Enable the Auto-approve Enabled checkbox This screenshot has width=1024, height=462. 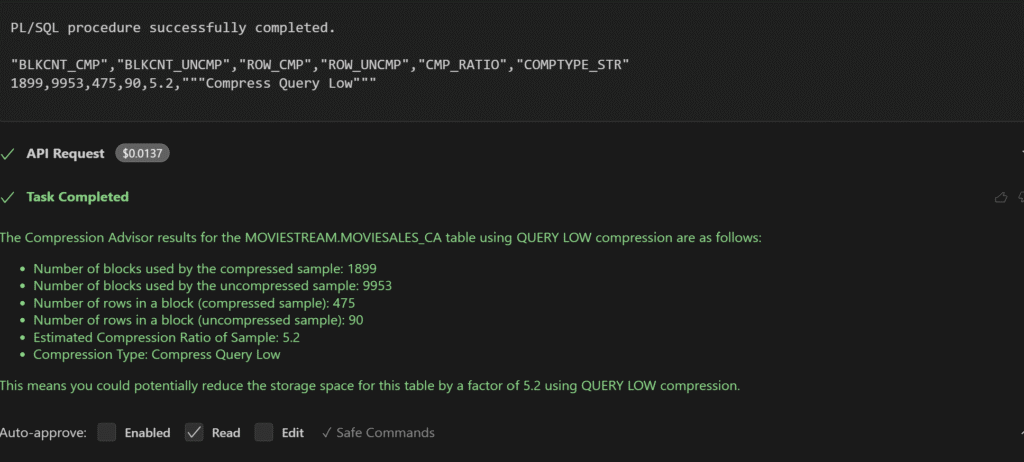107,433
